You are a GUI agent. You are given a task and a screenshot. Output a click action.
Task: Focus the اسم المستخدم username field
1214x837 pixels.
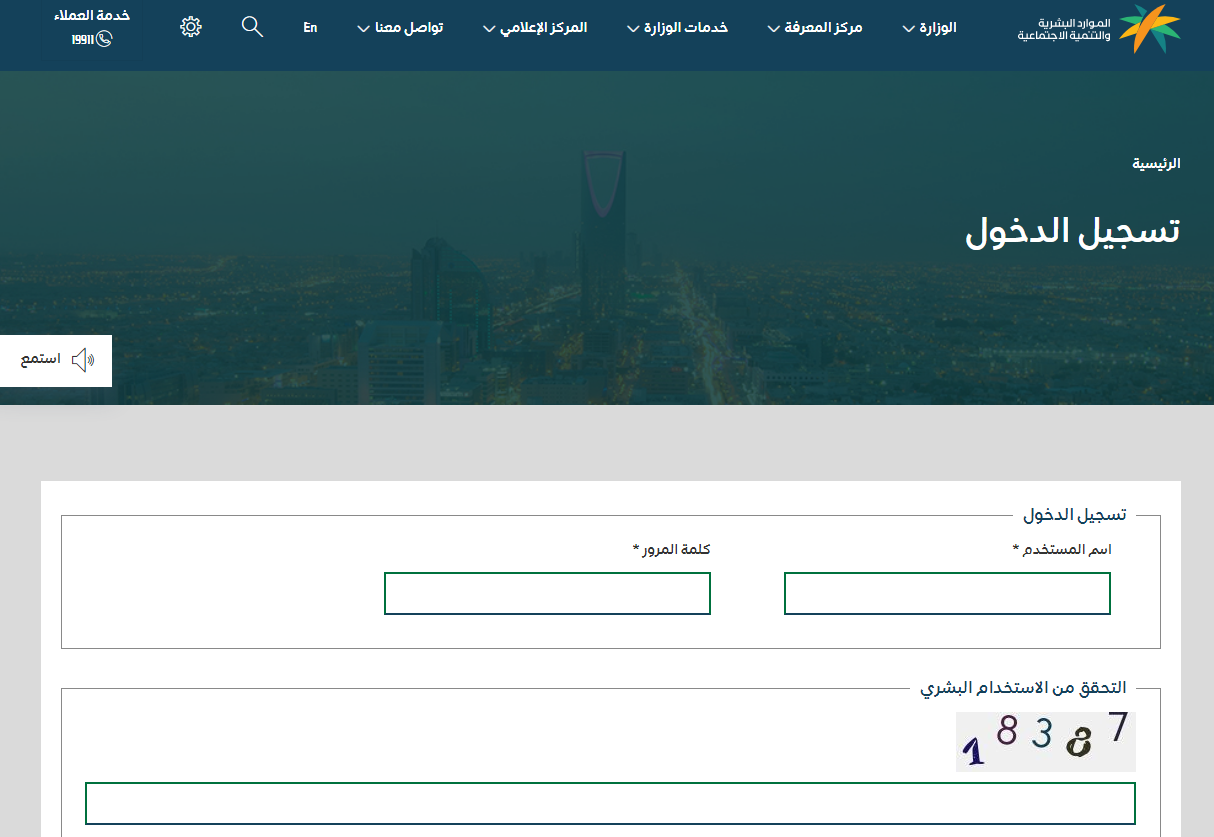[x=947, y=593]
